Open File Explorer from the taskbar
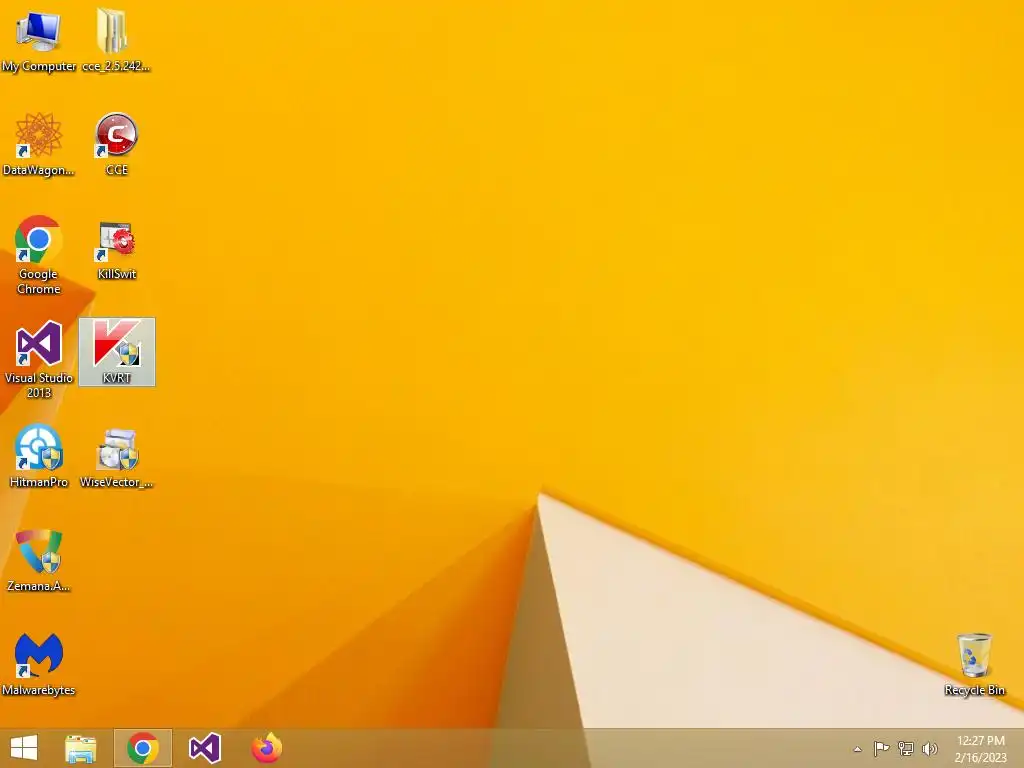The width and height of the screenshot is (1024, 768). (81, 748)
